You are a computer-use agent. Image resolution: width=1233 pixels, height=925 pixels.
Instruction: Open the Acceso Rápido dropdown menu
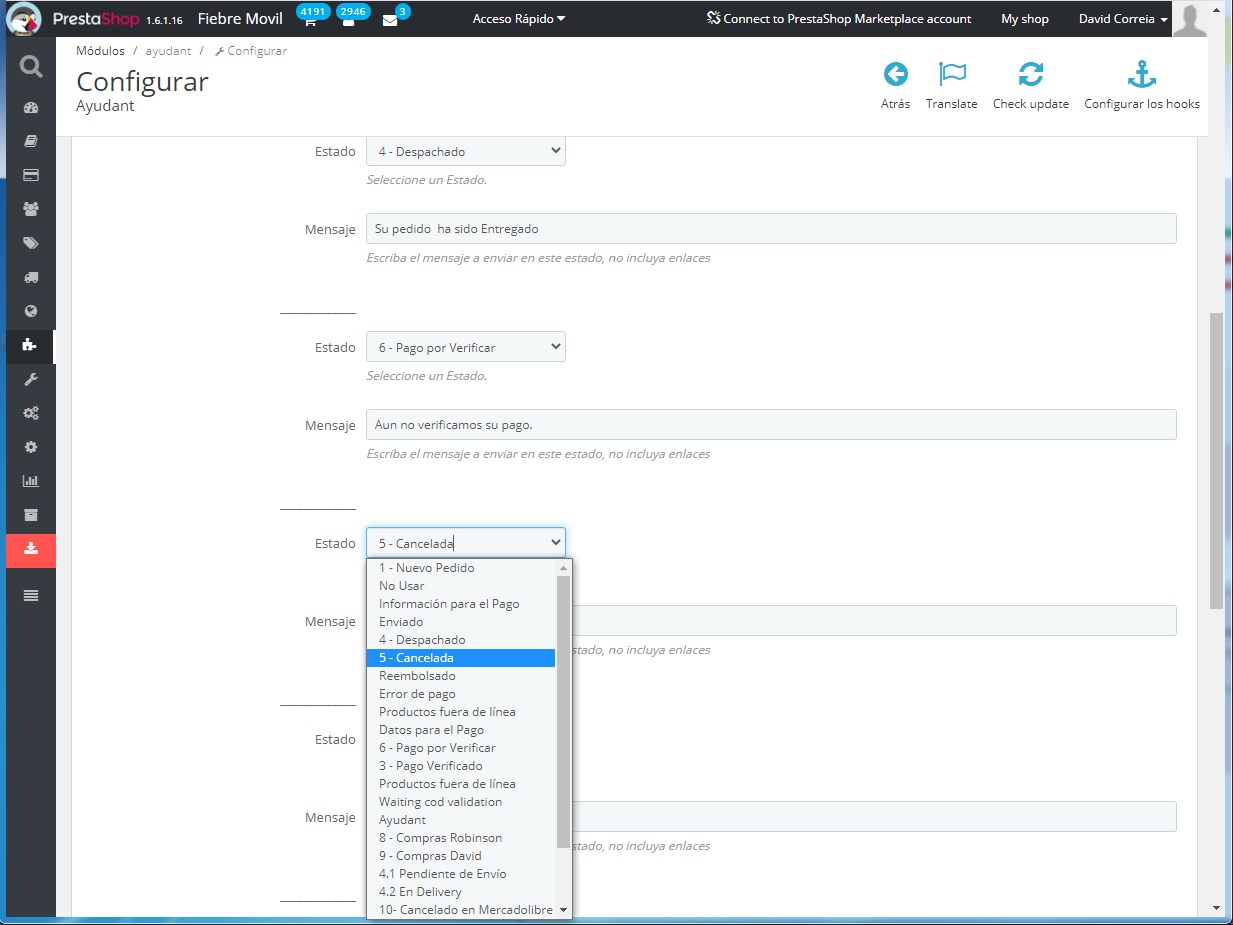click(x=518, y=19)
